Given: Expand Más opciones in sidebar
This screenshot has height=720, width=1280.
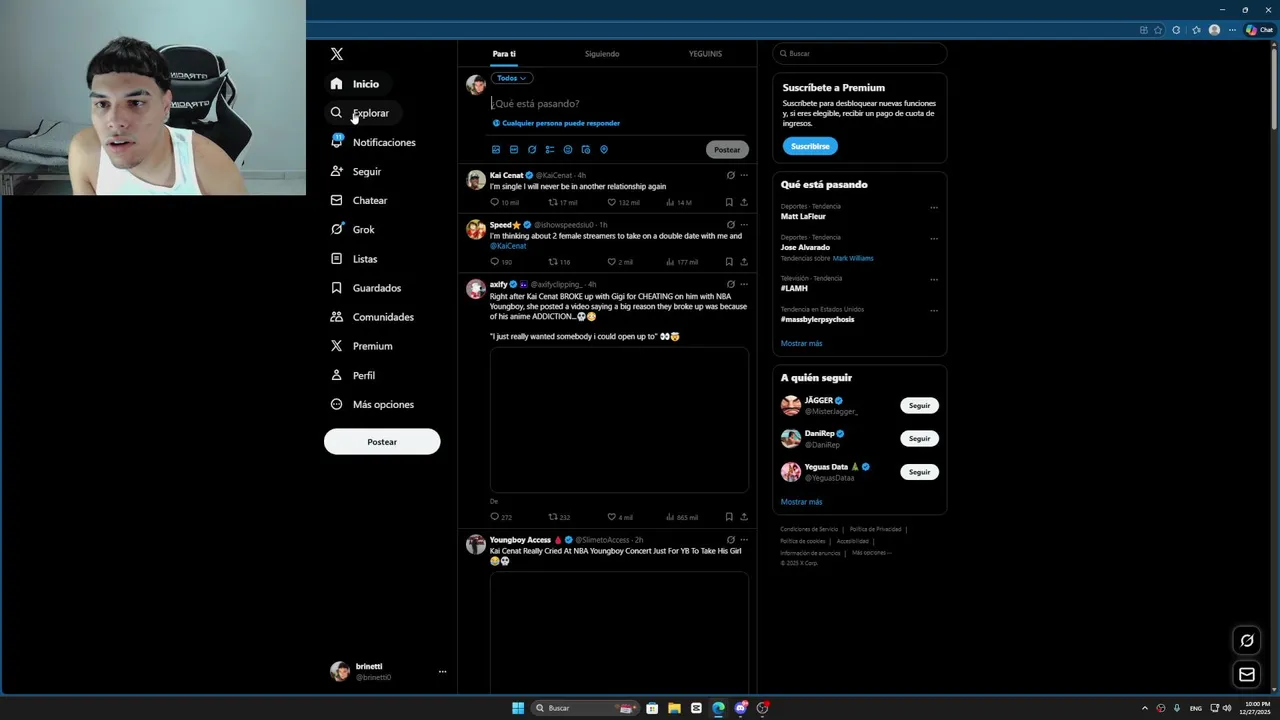Looking at the screenshot, I should (371, 404).
